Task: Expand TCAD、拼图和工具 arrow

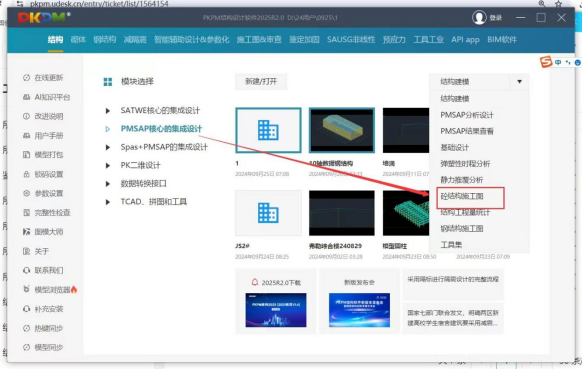Action: pos(108,202)
